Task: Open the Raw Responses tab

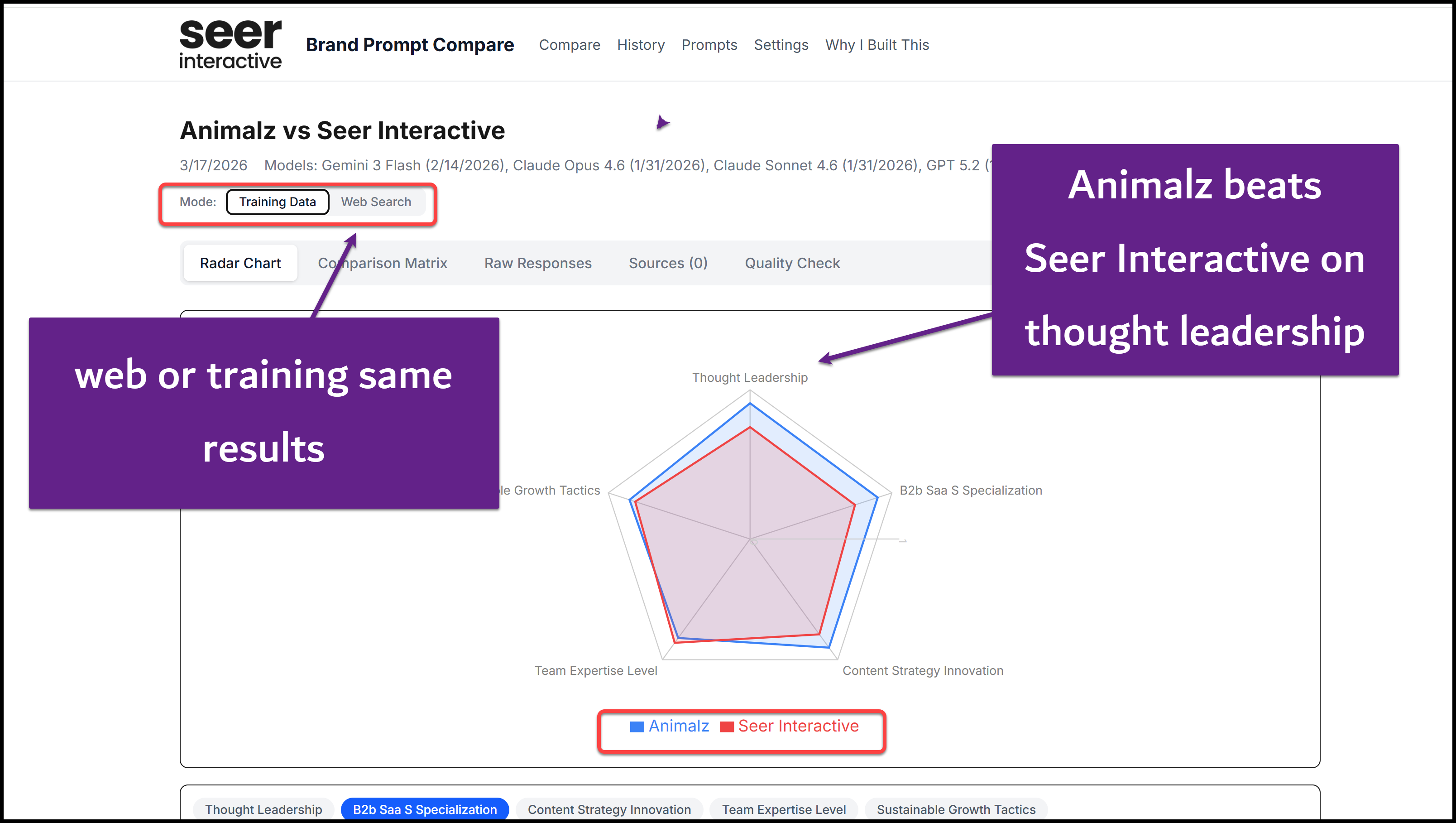Action: click(x=537, y=263)
